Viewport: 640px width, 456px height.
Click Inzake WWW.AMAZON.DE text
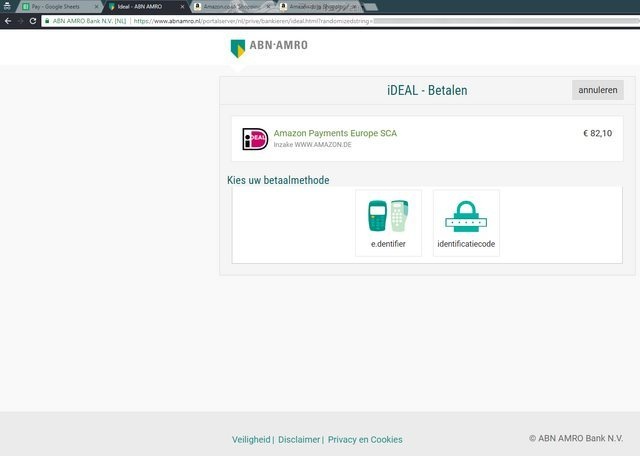click(312, 145)
